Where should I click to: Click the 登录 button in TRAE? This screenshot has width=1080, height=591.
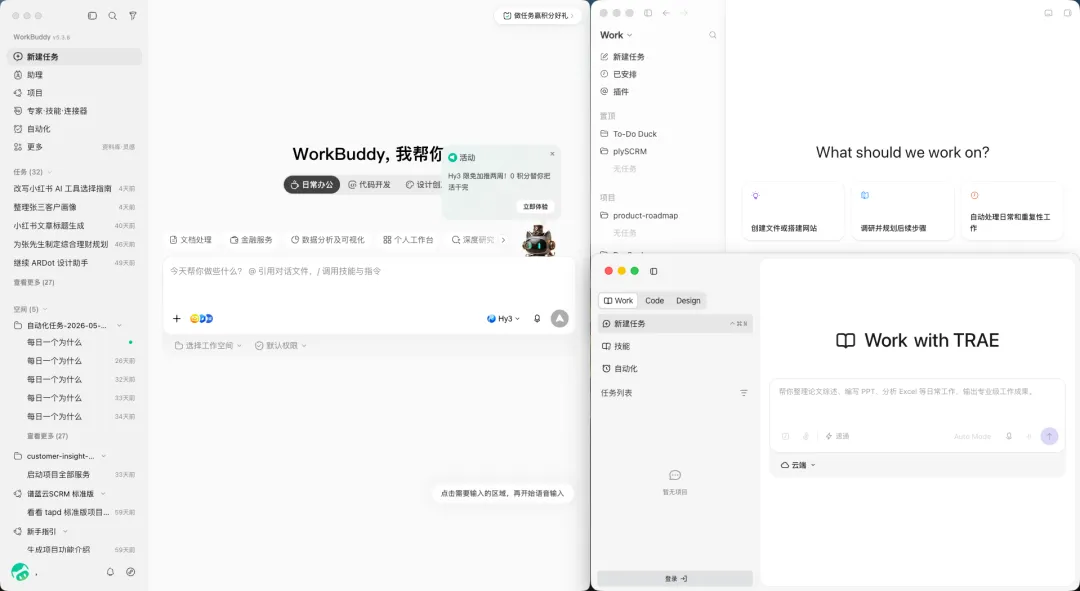(x=675, y=579)
